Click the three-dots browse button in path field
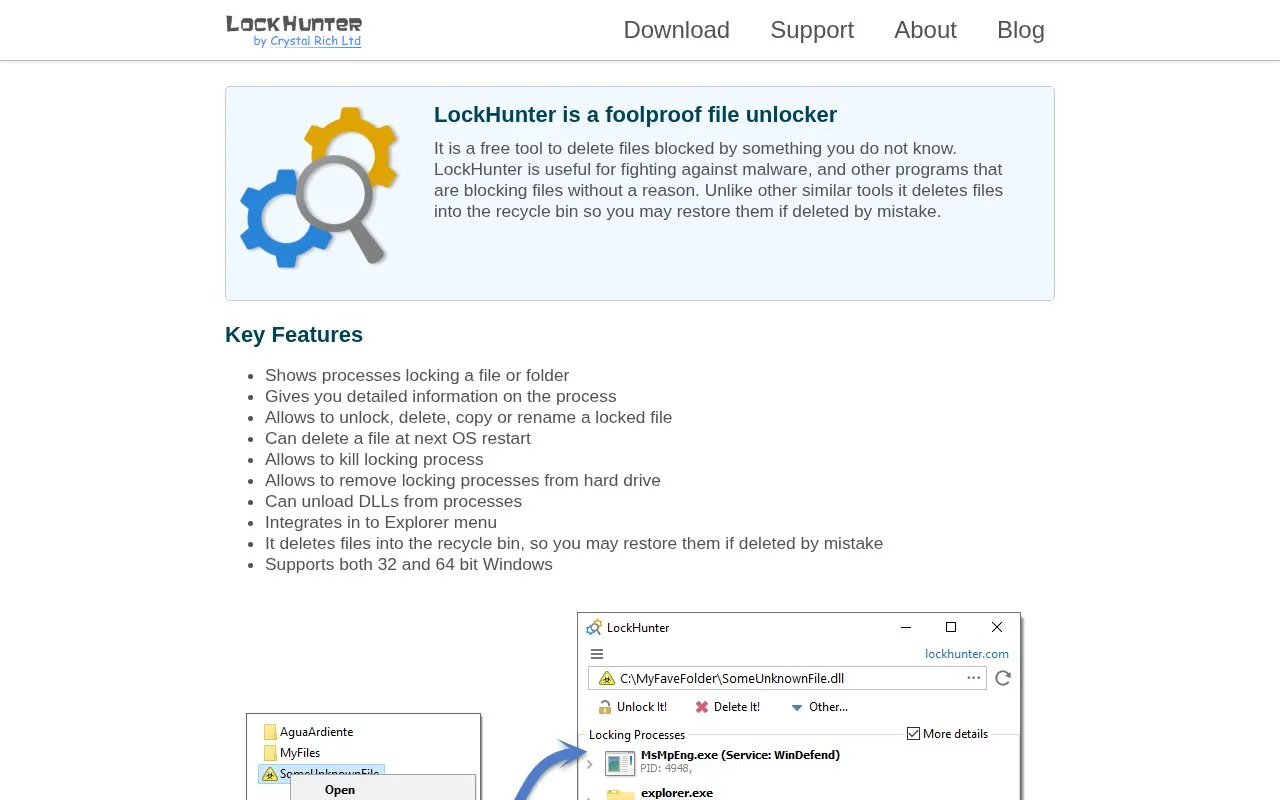The width and height of the screenshot is (1280, 800). (x=973, y=678)
